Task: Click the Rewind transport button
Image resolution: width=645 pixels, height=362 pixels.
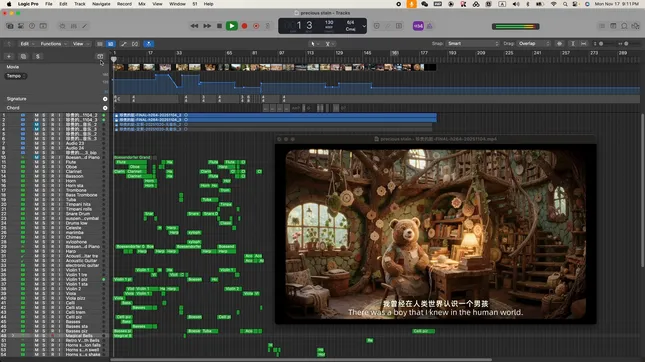Action: coord(194,26)
